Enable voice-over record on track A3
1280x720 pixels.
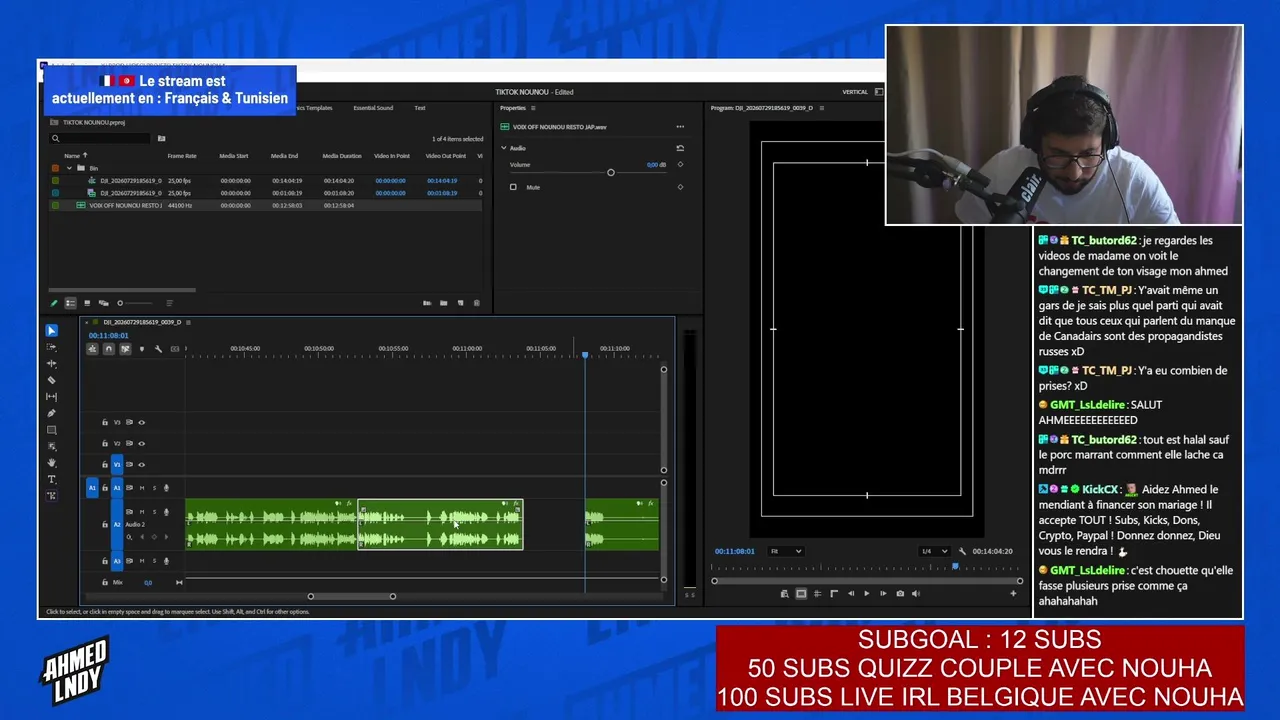pyautogui.click(x=166, y=561)
